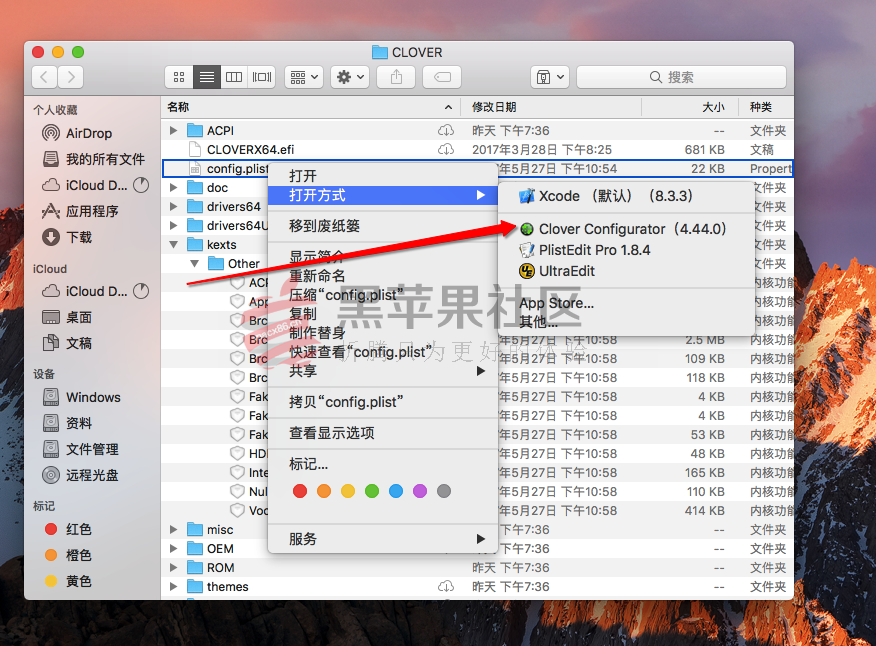Download themes folder via iCloud icon
The width and height of the screenshot is (876, 646).
coord(446,587)
